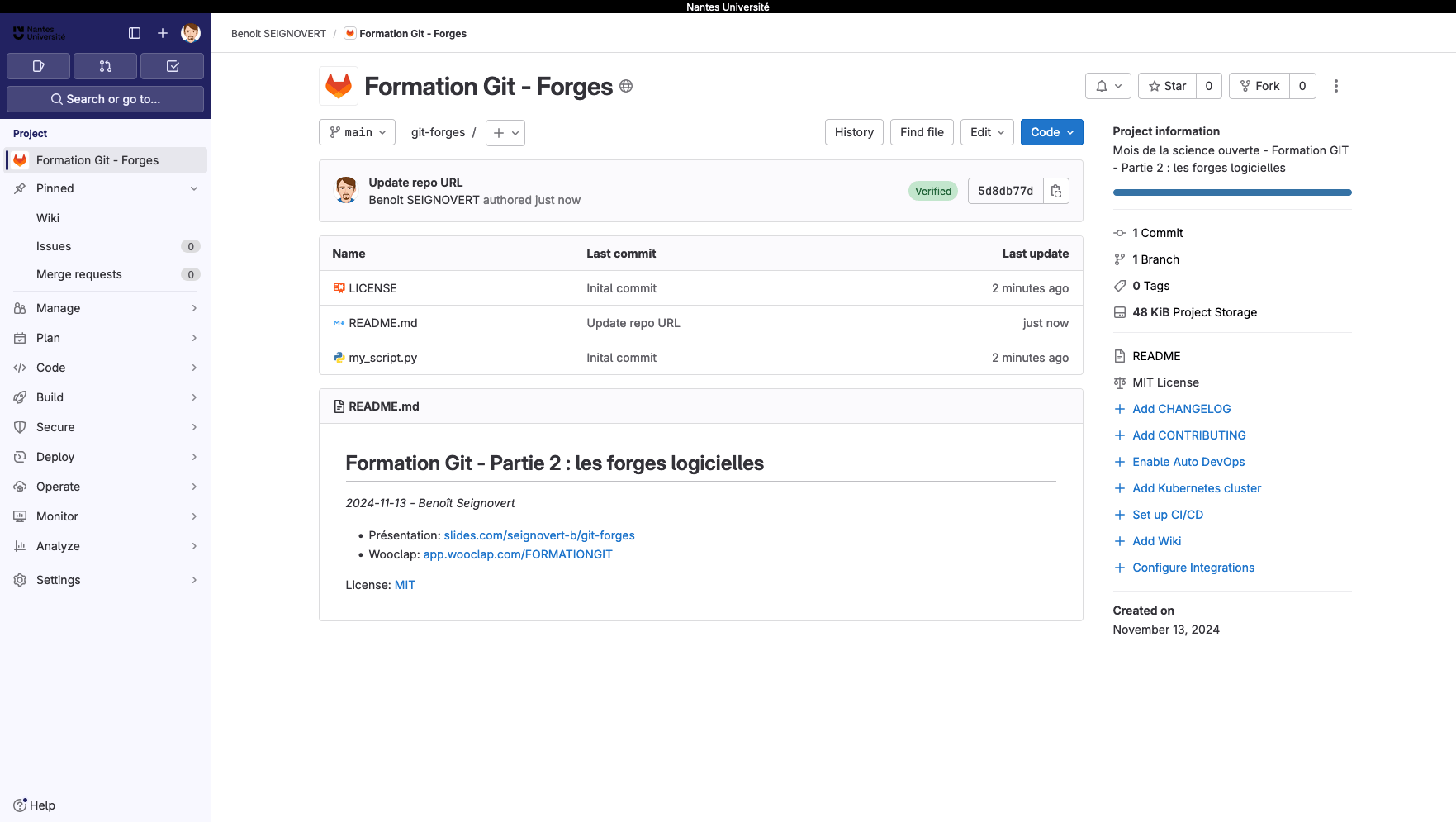The width and height of the screenshot is (1456, 822).
Task: Click the MIT License scales icon
Action: [1120, 382]
